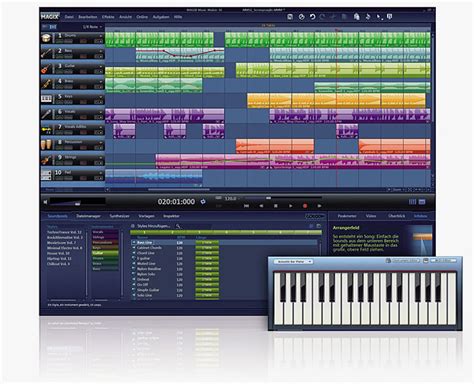Start playback with the Play button
Image resolution: width=474 pixels, height=384 pixels.
tap(290, 206)
